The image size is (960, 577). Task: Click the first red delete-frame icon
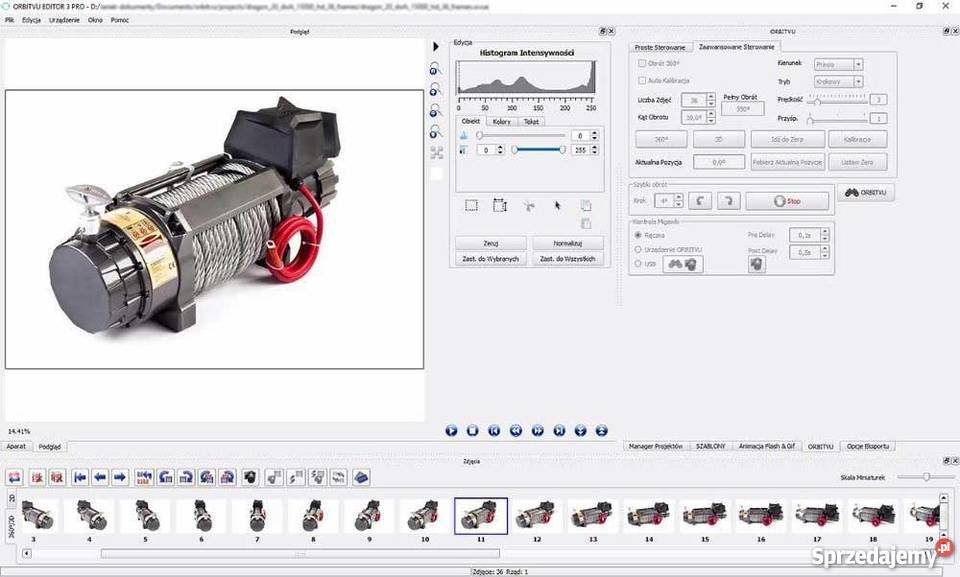pyautogui.click(x=37, y=477)
